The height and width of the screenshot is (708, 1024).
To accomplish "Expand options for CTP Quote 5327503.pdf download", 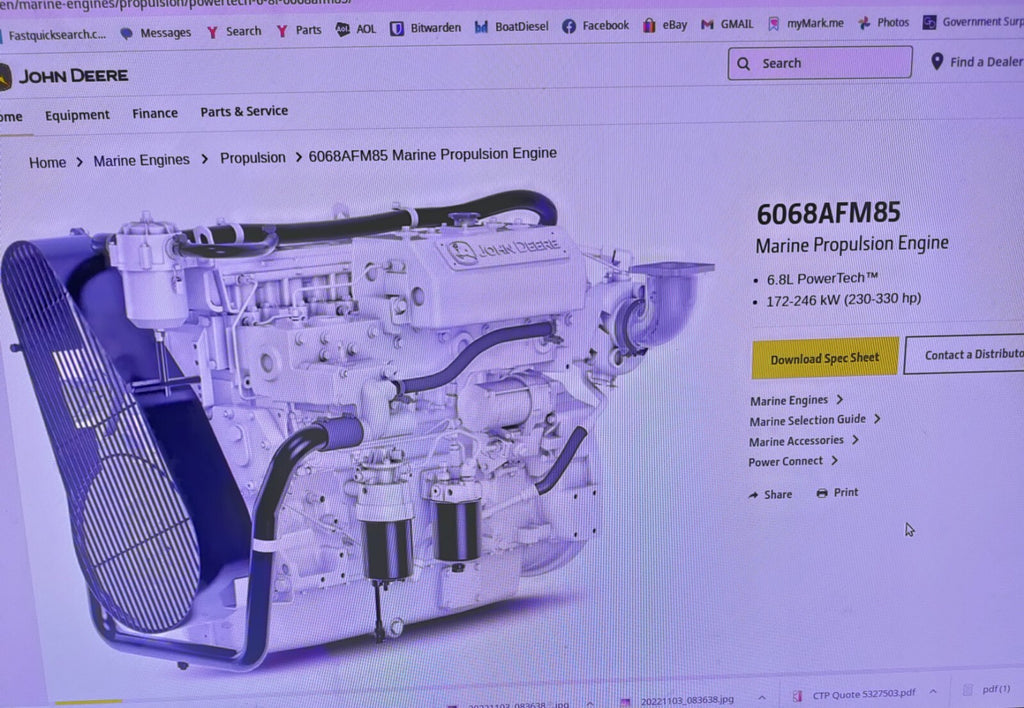I will point(933,692).
